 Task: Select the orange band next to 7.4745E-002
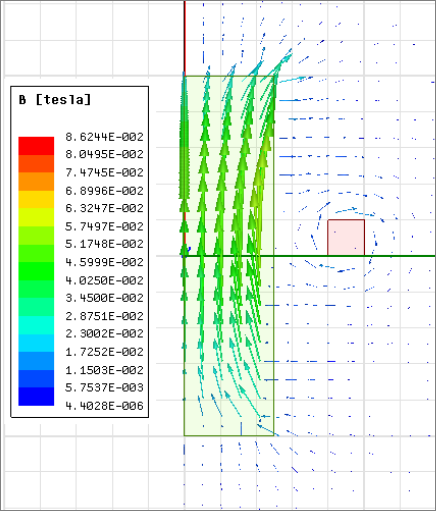36,181
